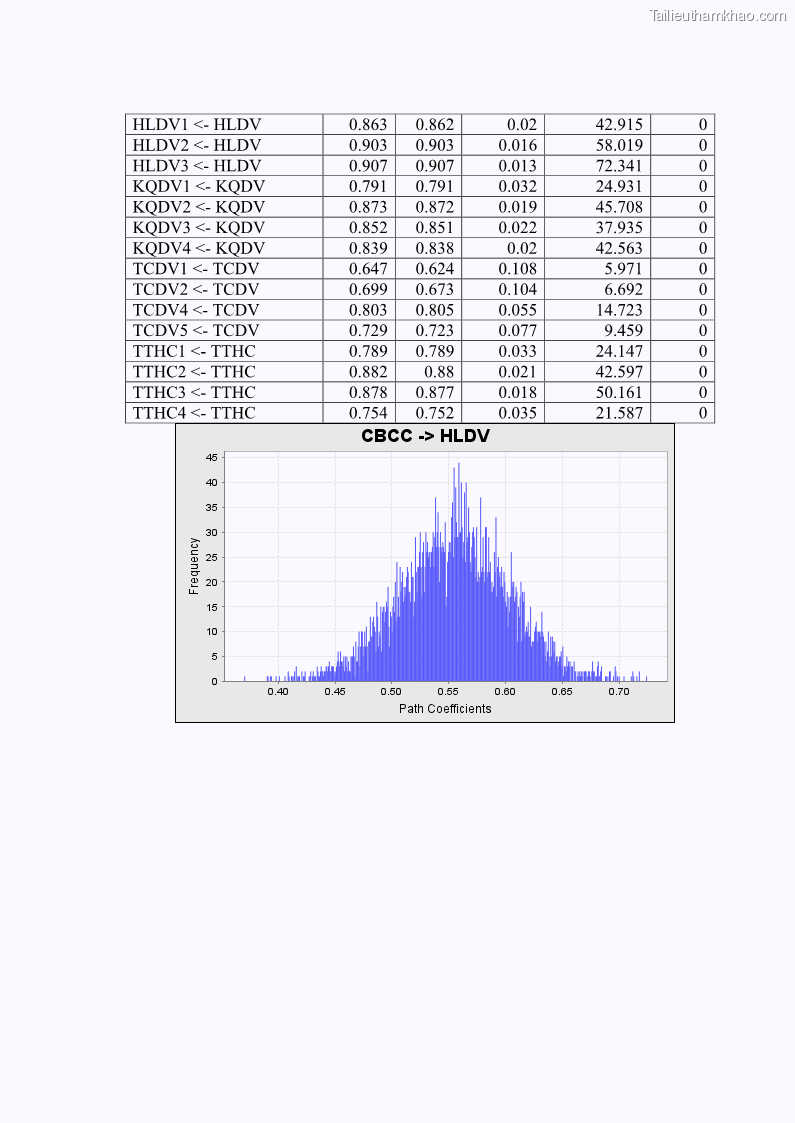Click the "Frequency" y-axis label
This screenshot has width=795, height=1123.
pyautogui.click(x=194, y=566)
